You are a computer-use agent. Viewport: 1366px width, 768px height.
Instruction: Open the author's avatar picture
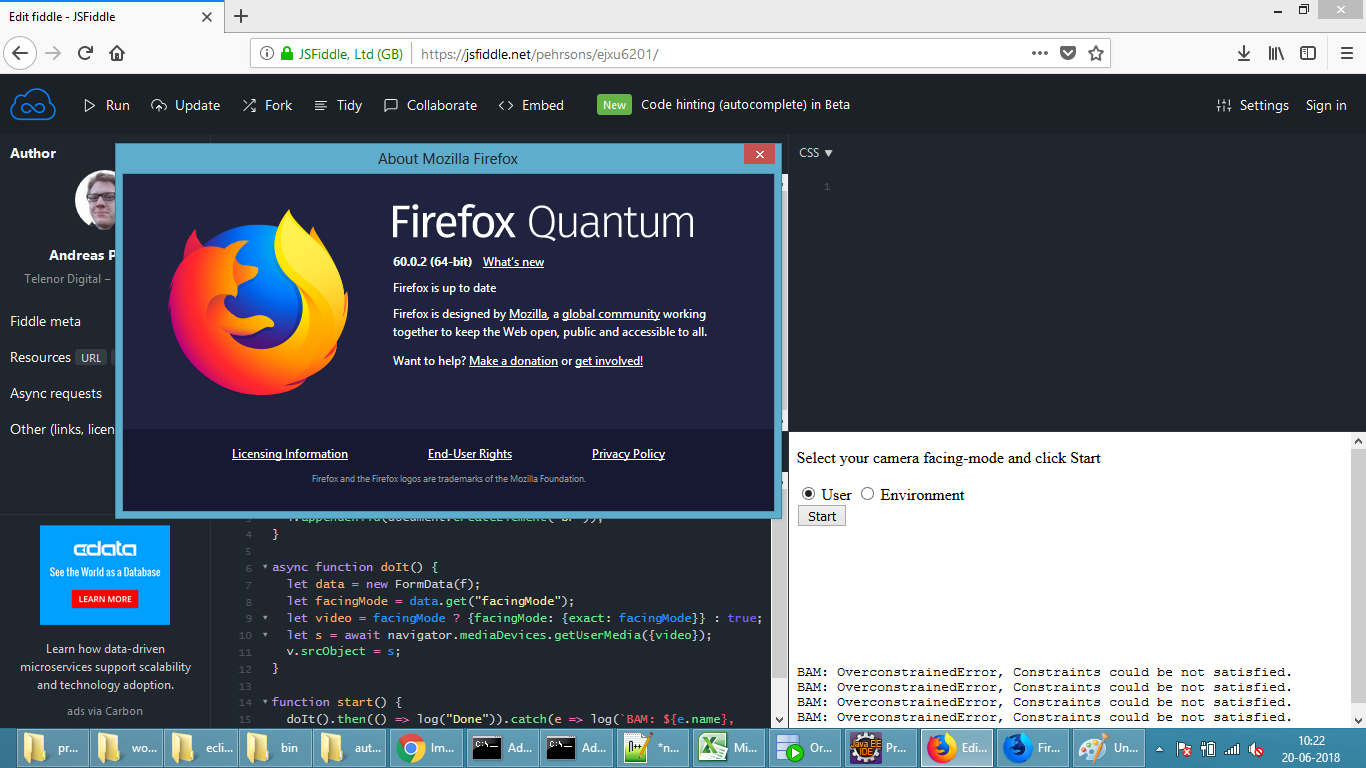(97, 200)
